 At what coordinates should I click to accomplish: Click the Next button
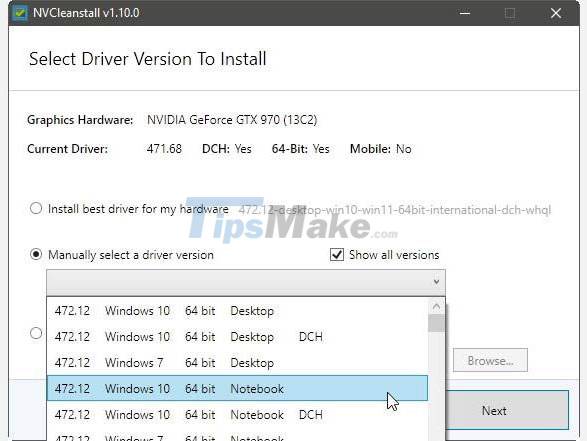click(x=507, y=410)
